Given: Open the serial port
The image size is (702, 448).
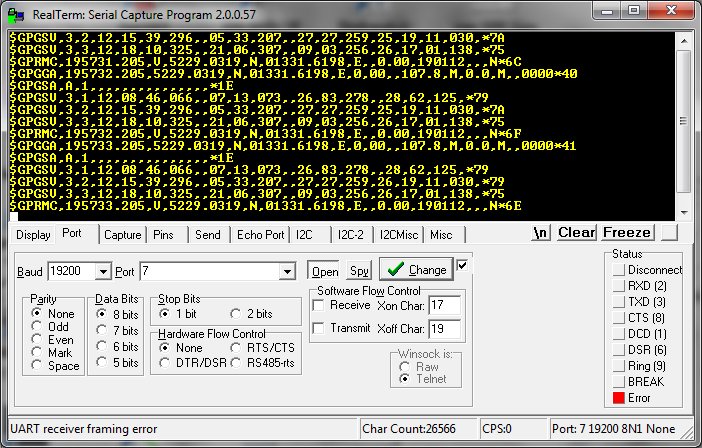Looking at the screenshot, I should (324, 271).
